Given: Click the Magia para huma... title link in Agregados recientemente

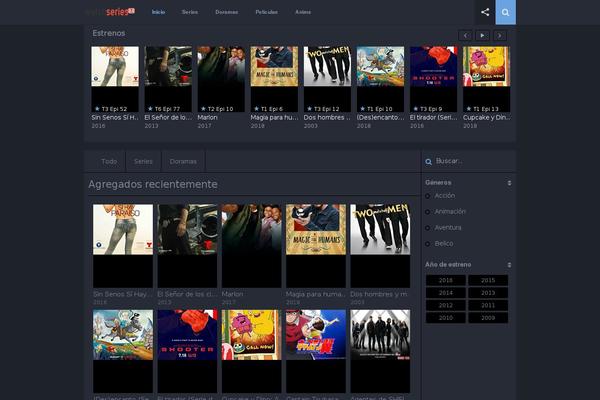Looking at the screenshot, I should pos(316,294).
